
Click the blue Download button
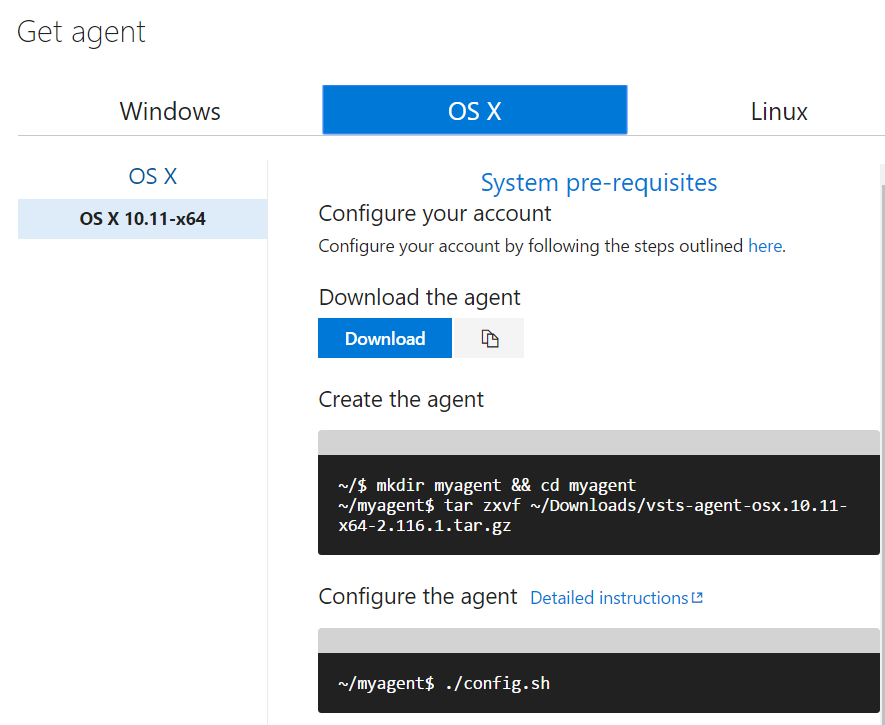(385, 338)
